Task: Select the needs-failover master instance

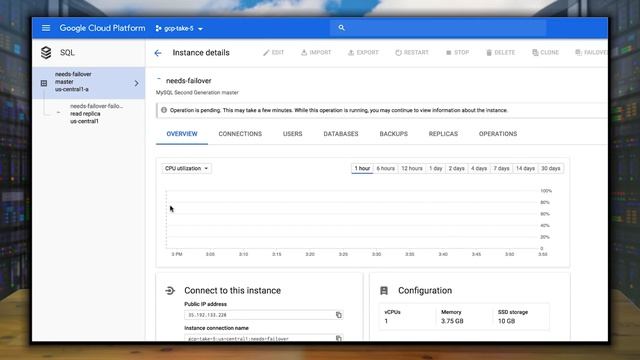Action: 89,83
